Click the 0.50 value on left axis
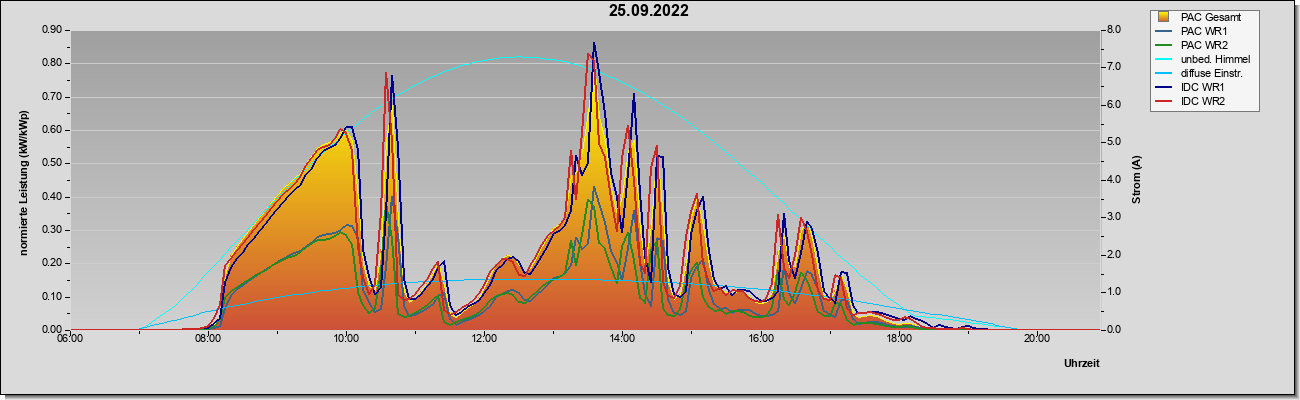The height and width of the screenshot is (400, 1300). click(52, 163)
